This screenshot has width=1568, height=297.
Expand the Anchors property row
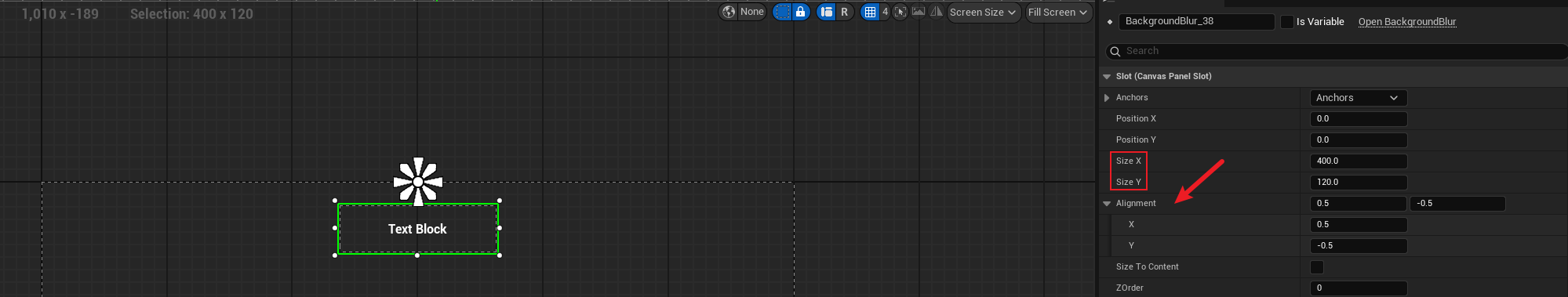click(1107, 98)
